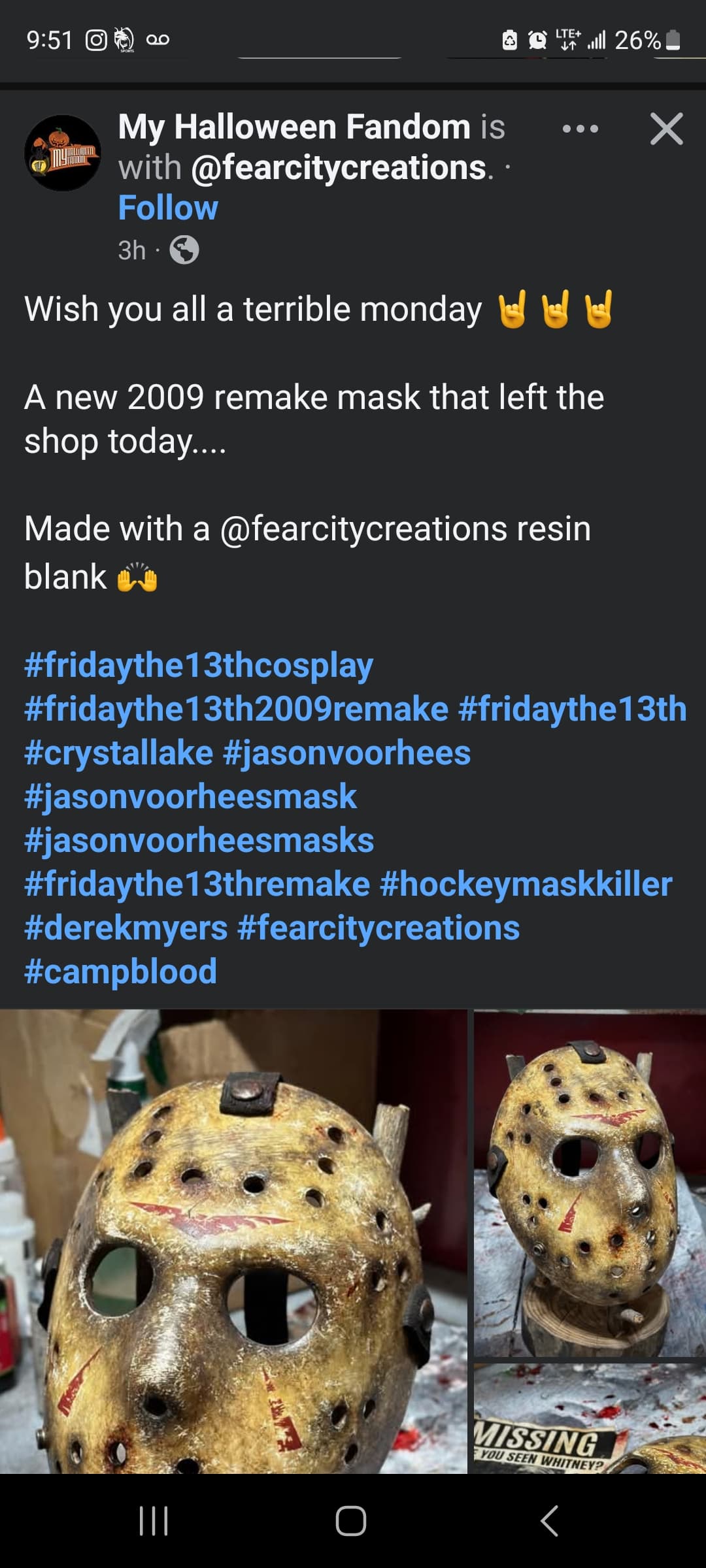Viewport: 706px width, 1568px height.
Task: Tap the #fridaythe13thcosplay hashtag
Action: (199, 665)
